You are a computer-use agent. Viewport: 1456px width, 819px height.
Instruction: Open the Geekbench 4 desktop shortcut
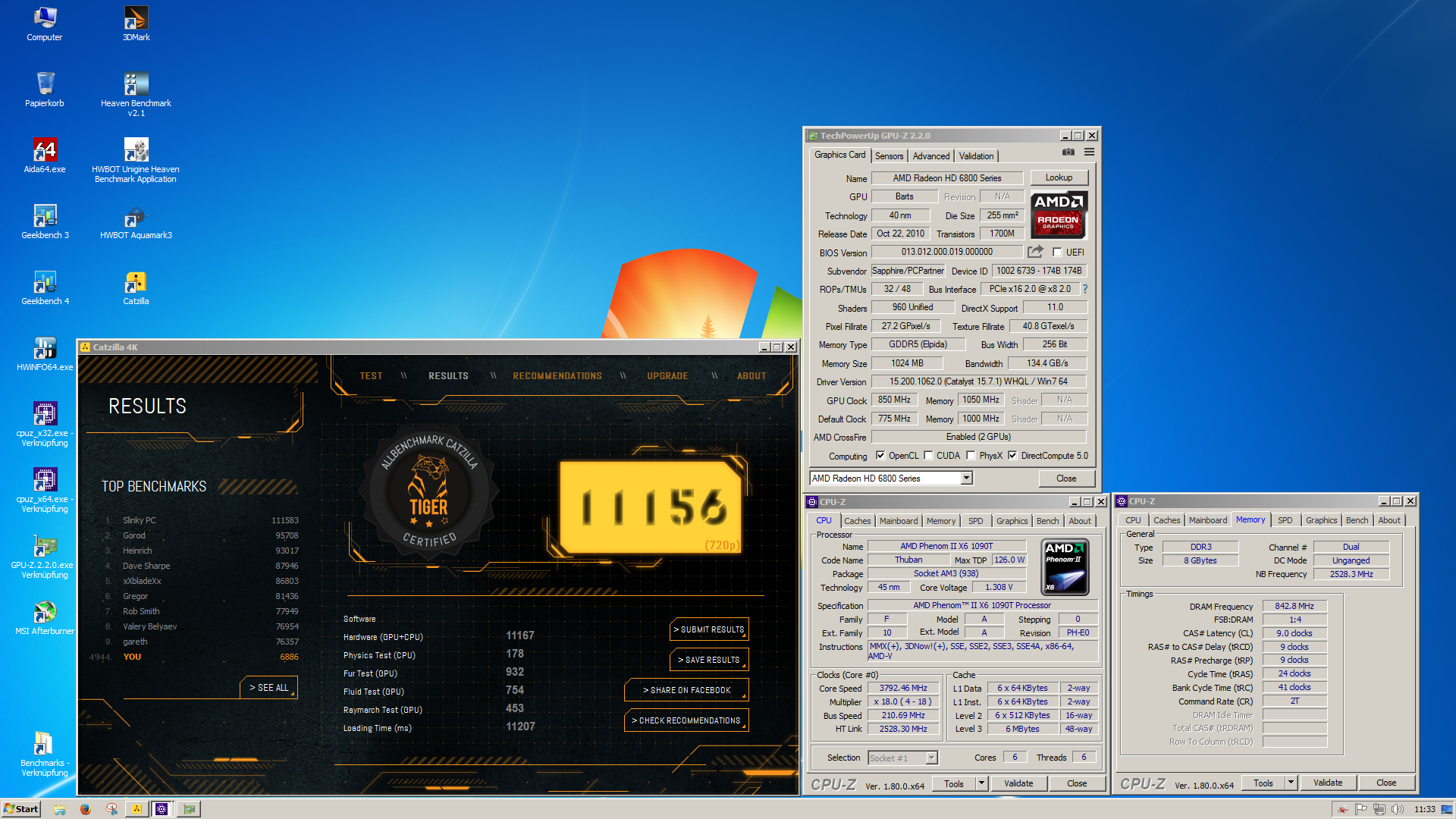point(45,287)
